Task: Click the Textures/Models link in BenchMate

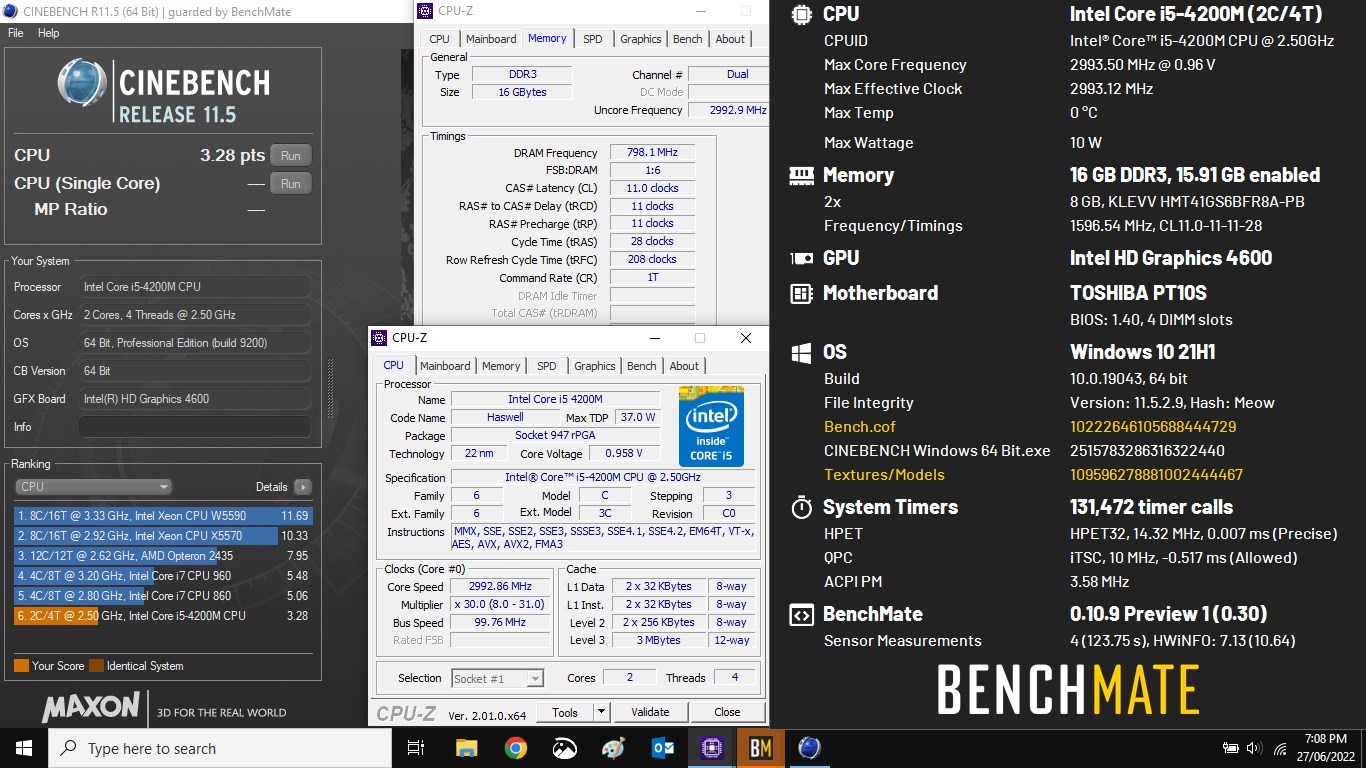Action: click(x=884, y=475)
